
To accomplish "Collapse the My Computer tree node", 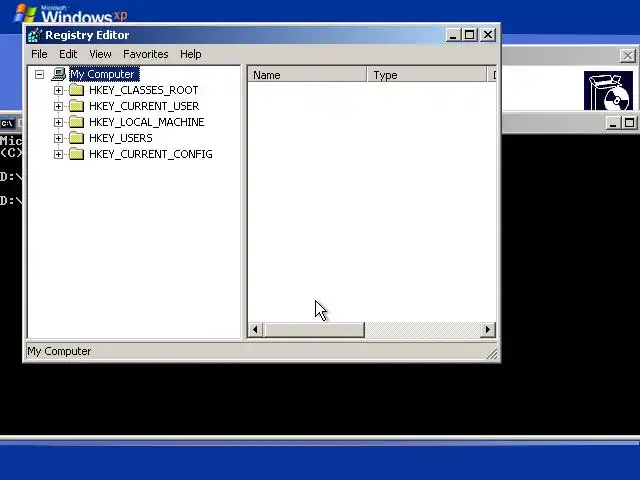I will click(39, 74).
